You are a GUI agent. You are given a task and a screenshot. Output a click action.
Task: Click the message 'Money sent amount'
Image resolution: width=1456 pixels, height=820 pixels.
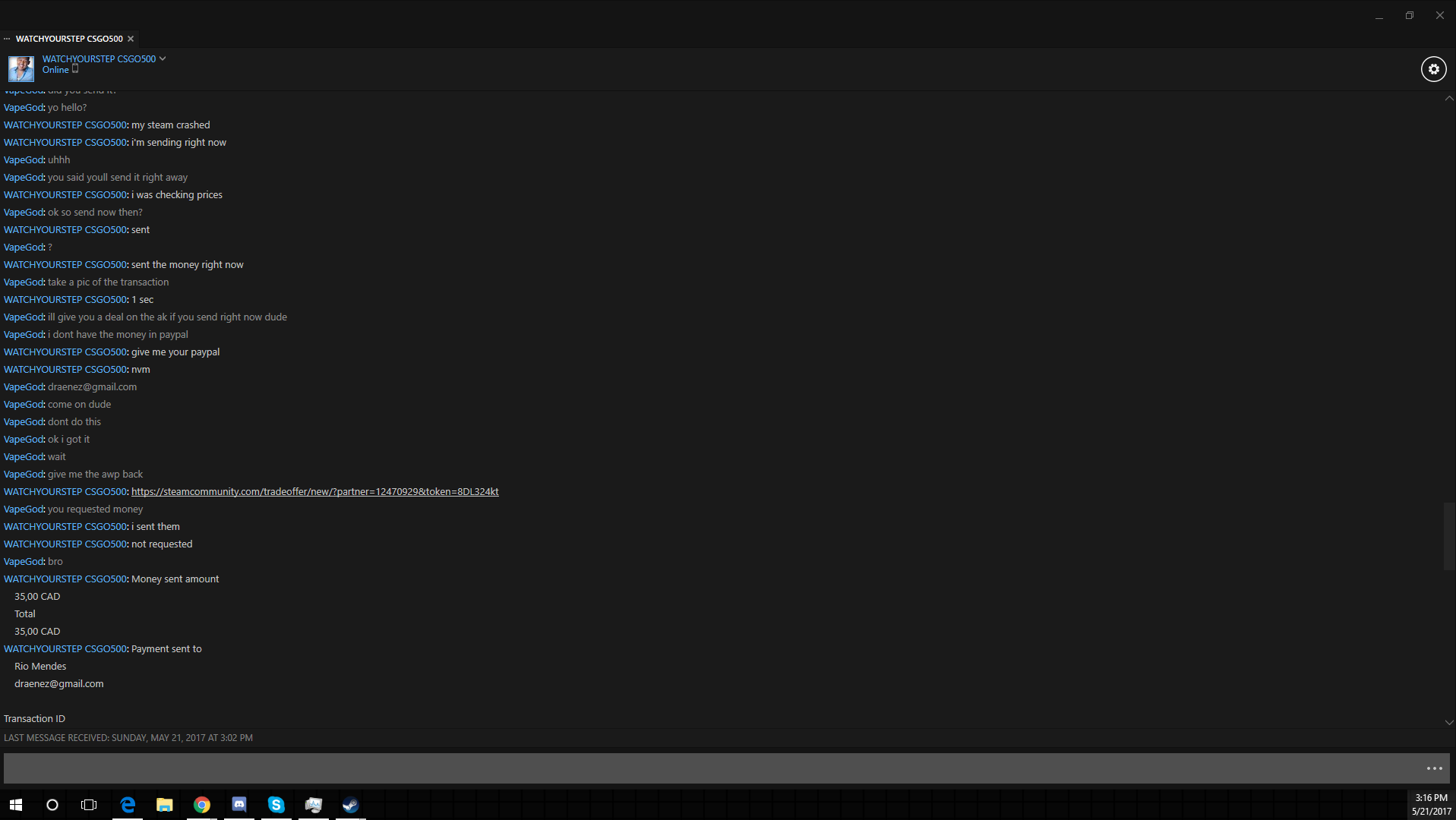tap(175, 579)
